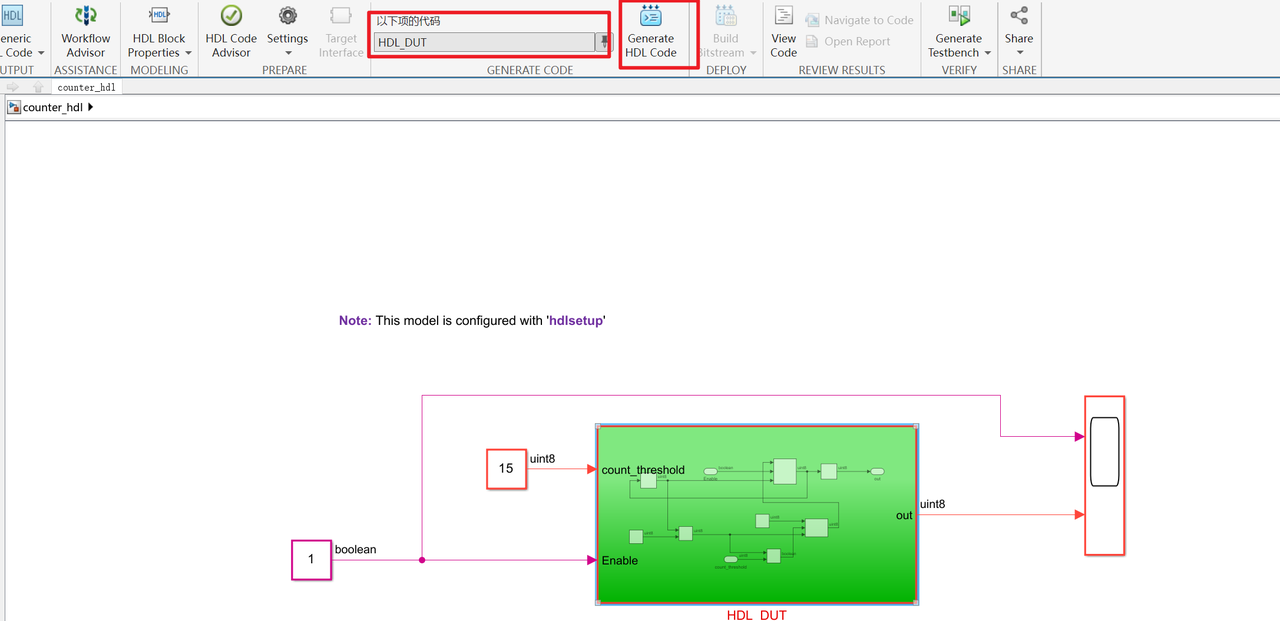1280x621 pixels.
Task: Open the Workflow Advisor
Action: tap(85, 33)
